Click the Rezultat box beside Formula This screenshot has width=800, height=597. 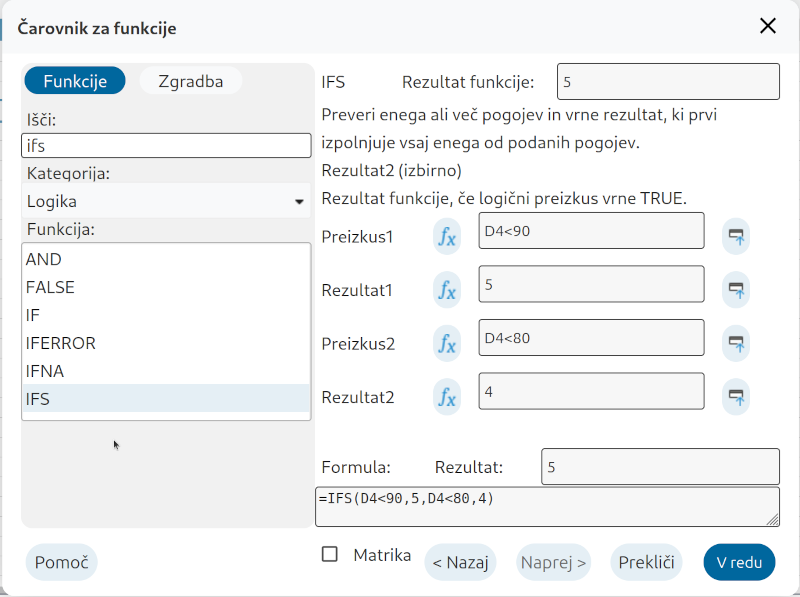click(x=660, y=467)
